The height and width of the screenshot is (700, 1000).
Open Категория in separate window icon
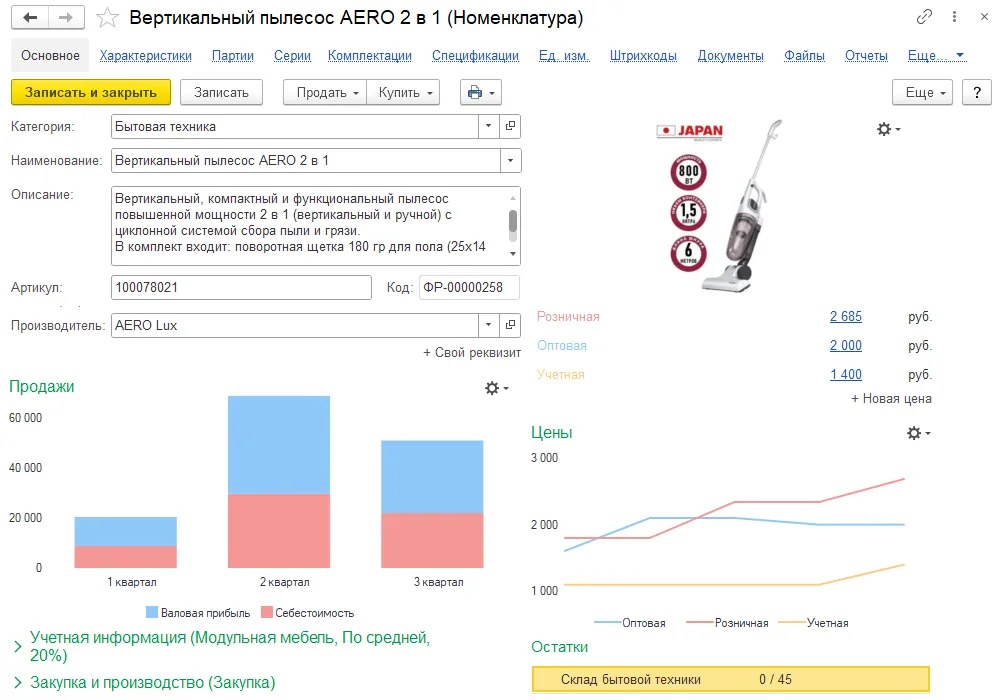coord(511,126)
